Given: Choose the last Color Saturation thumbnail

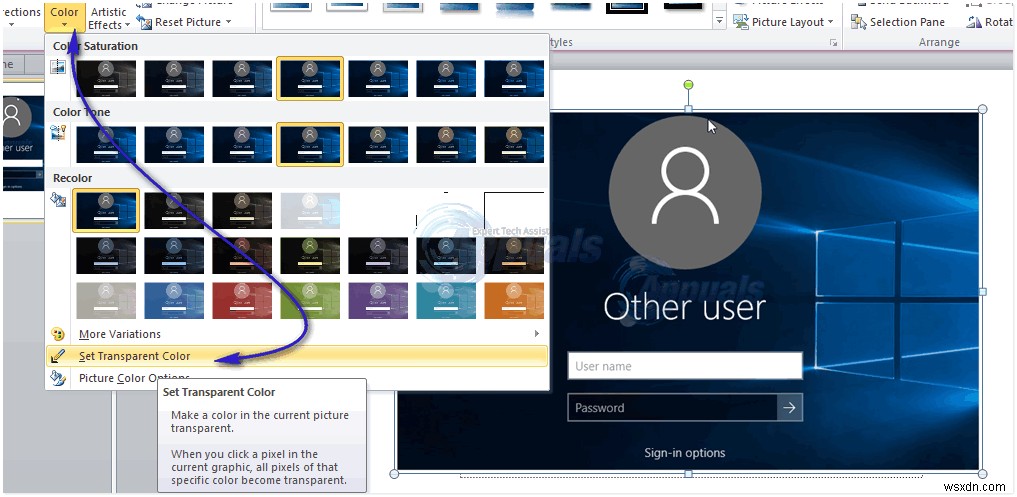Looking at the screenshot, I should (x=514, y=79).
